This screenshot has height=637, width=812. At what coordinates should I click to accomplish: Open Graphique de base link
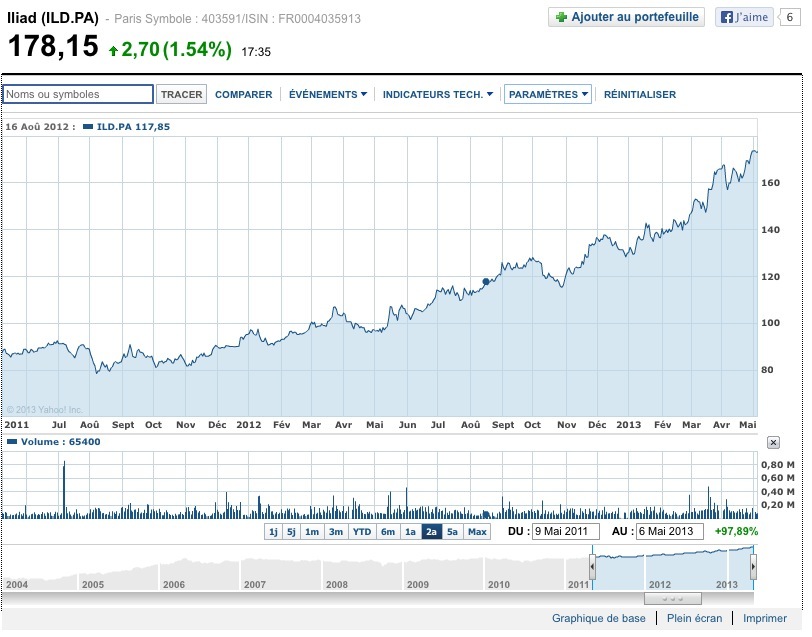pyautogui.click(x=598, y=618)
